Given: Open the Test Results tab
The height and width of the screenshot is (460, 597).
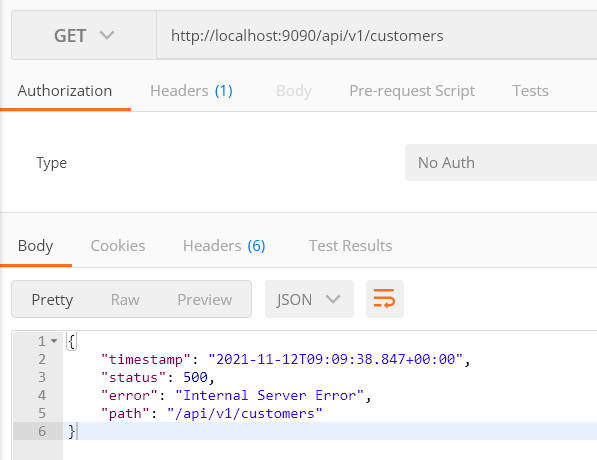Looking at the screenshot, I should [350, 246].
